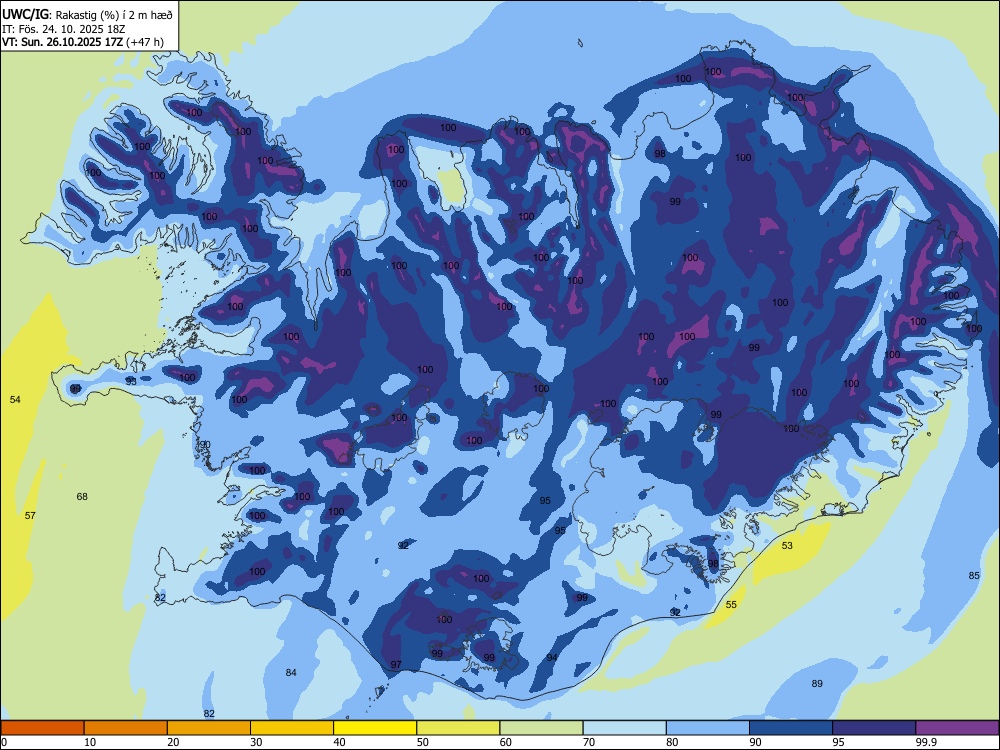Select the pale yellow 50–60 legend swatch
Viewport: 1000px width, 750px height.
tap(458, 728)
